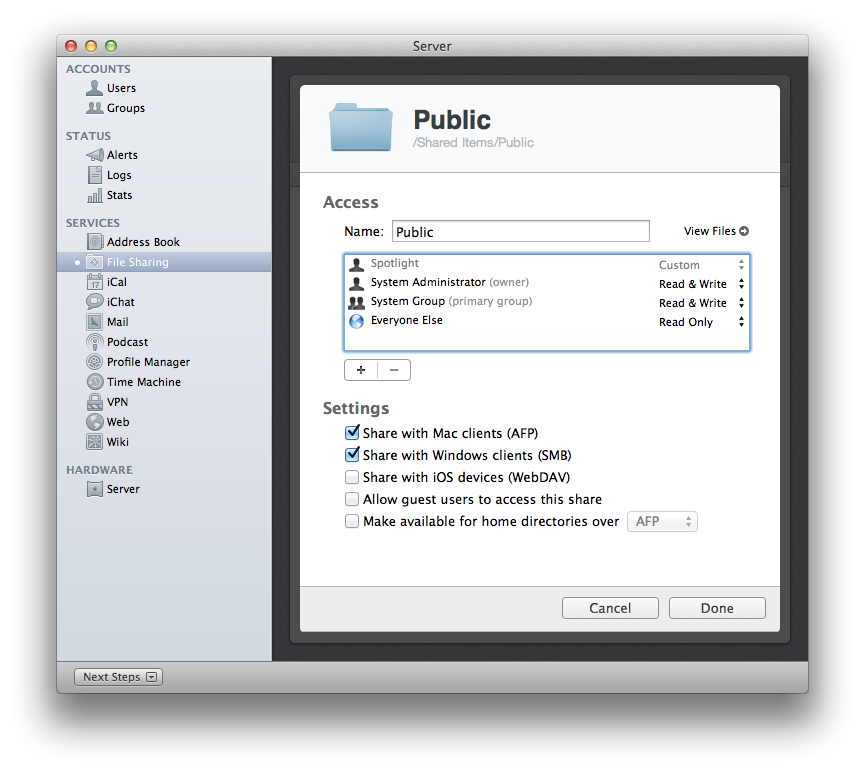Click the View Files link
Image resolution: width=865 pixels, height=772 pixels.
(716, 231)
